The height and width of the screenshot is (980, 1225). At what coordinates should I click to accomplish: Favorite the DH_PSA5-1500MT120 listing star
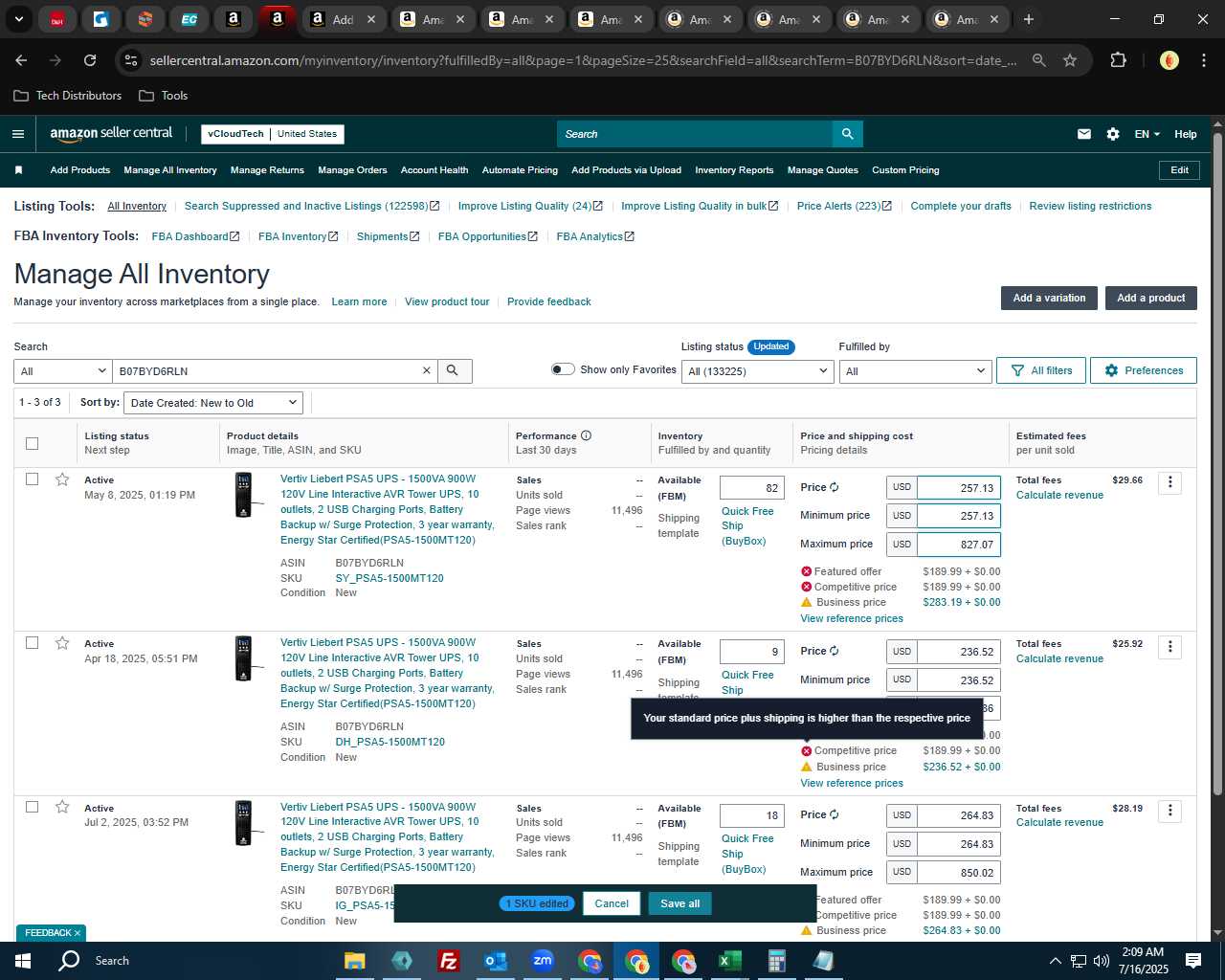pos(62,643)
